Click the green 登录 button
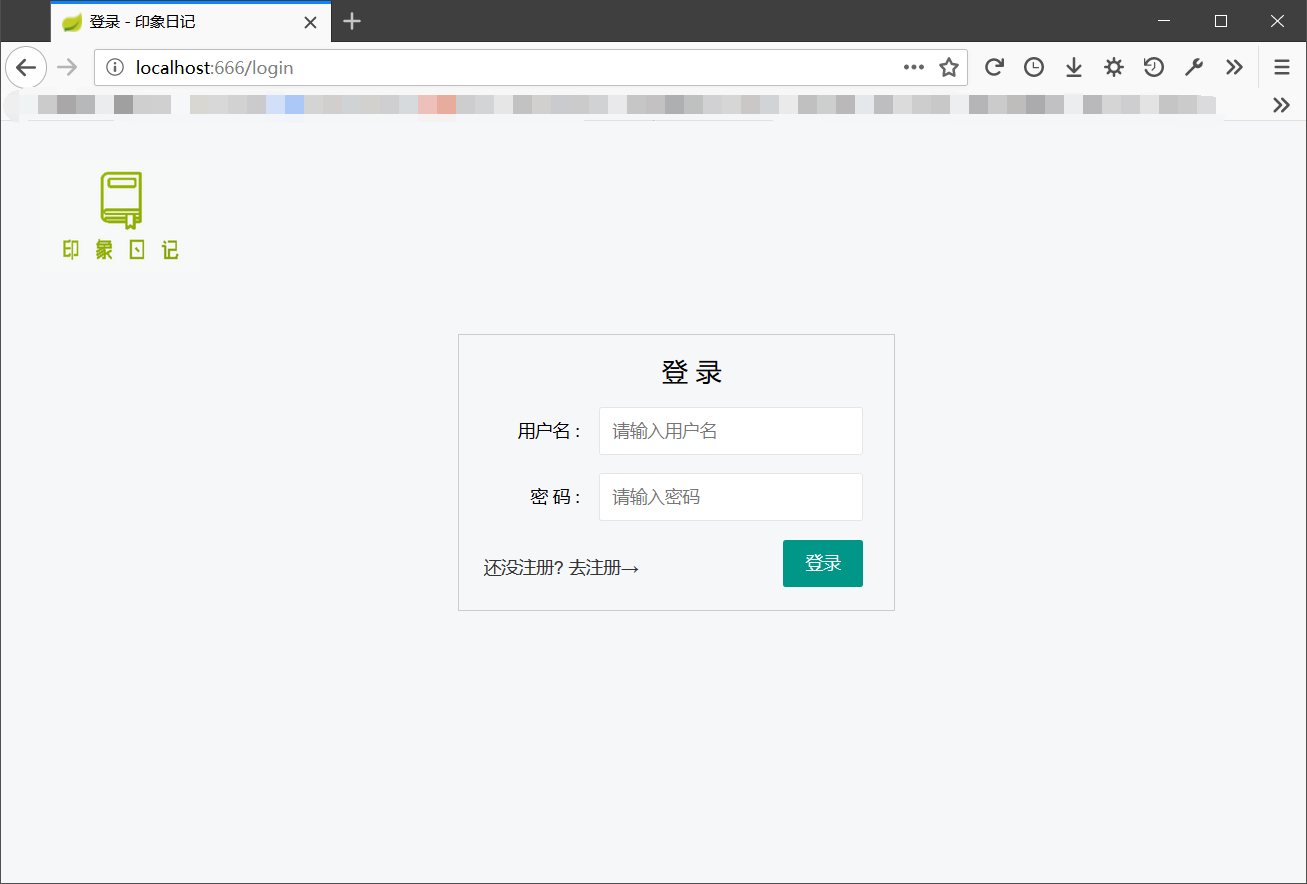 tap(822, 563)
